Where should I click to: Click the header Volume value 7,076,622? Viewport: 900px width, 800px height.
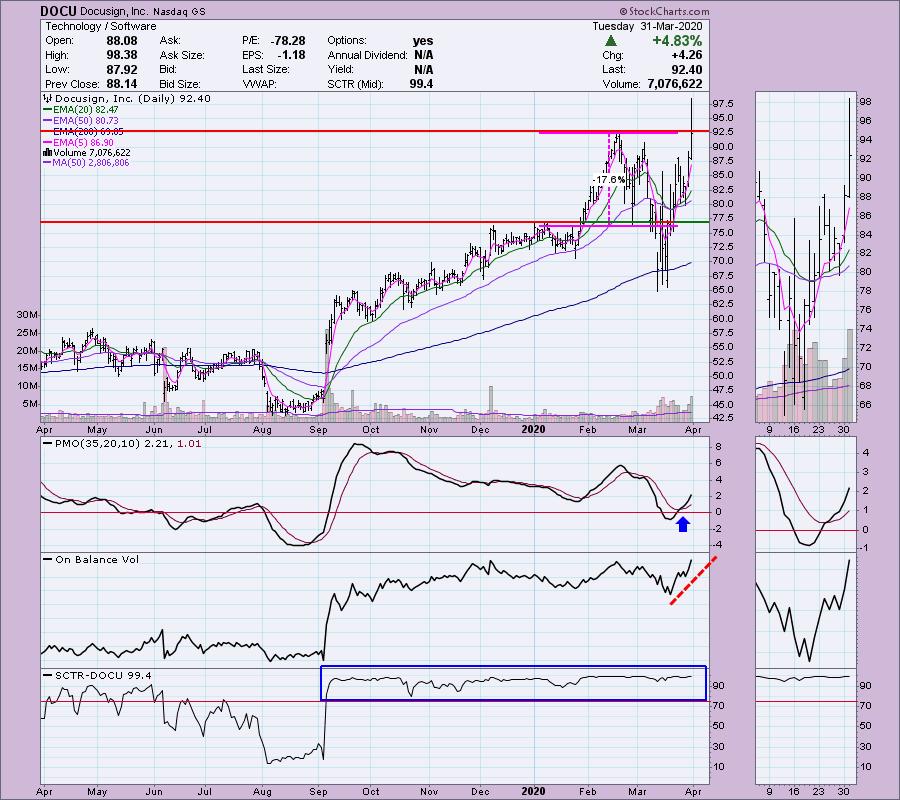[x=674, y=84]
